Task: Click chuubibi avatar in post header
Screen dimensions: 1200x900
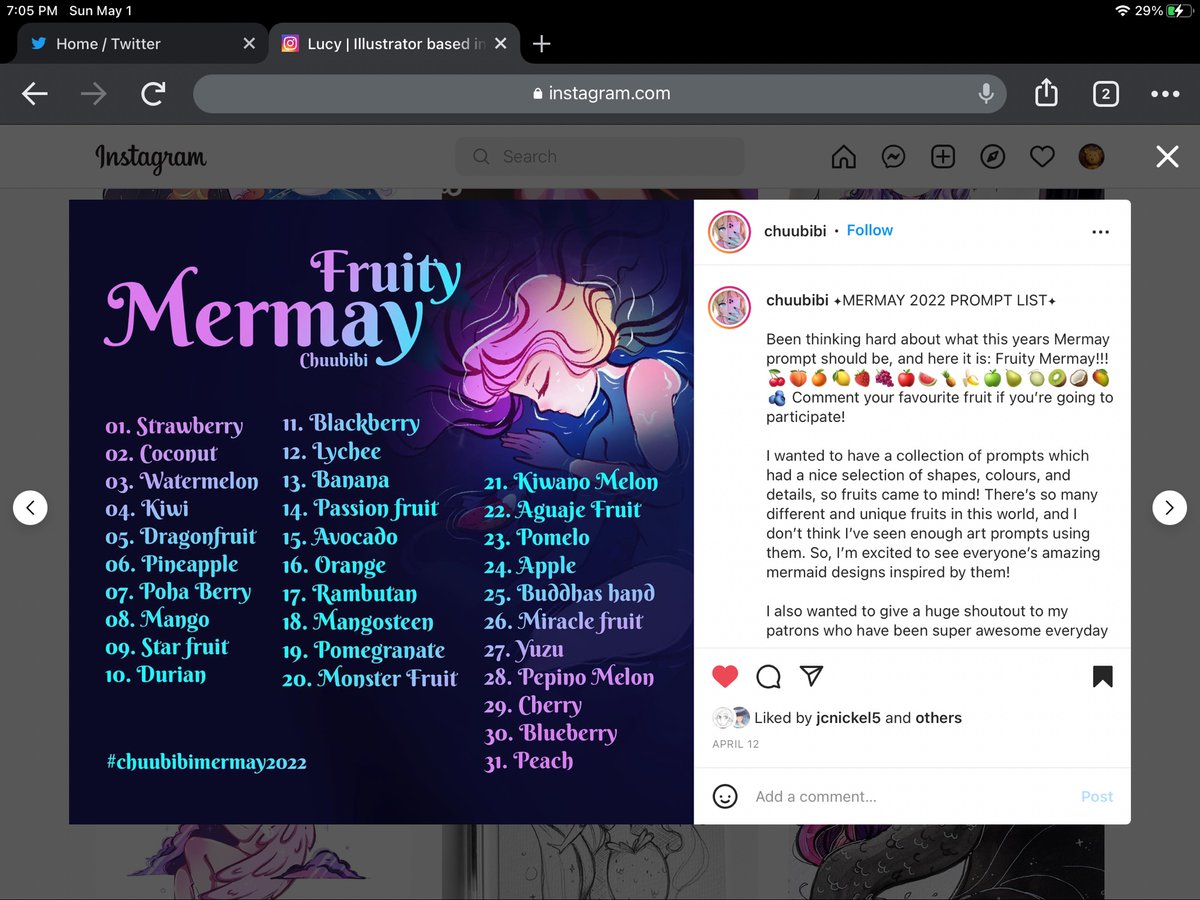Action: (729, 232)
